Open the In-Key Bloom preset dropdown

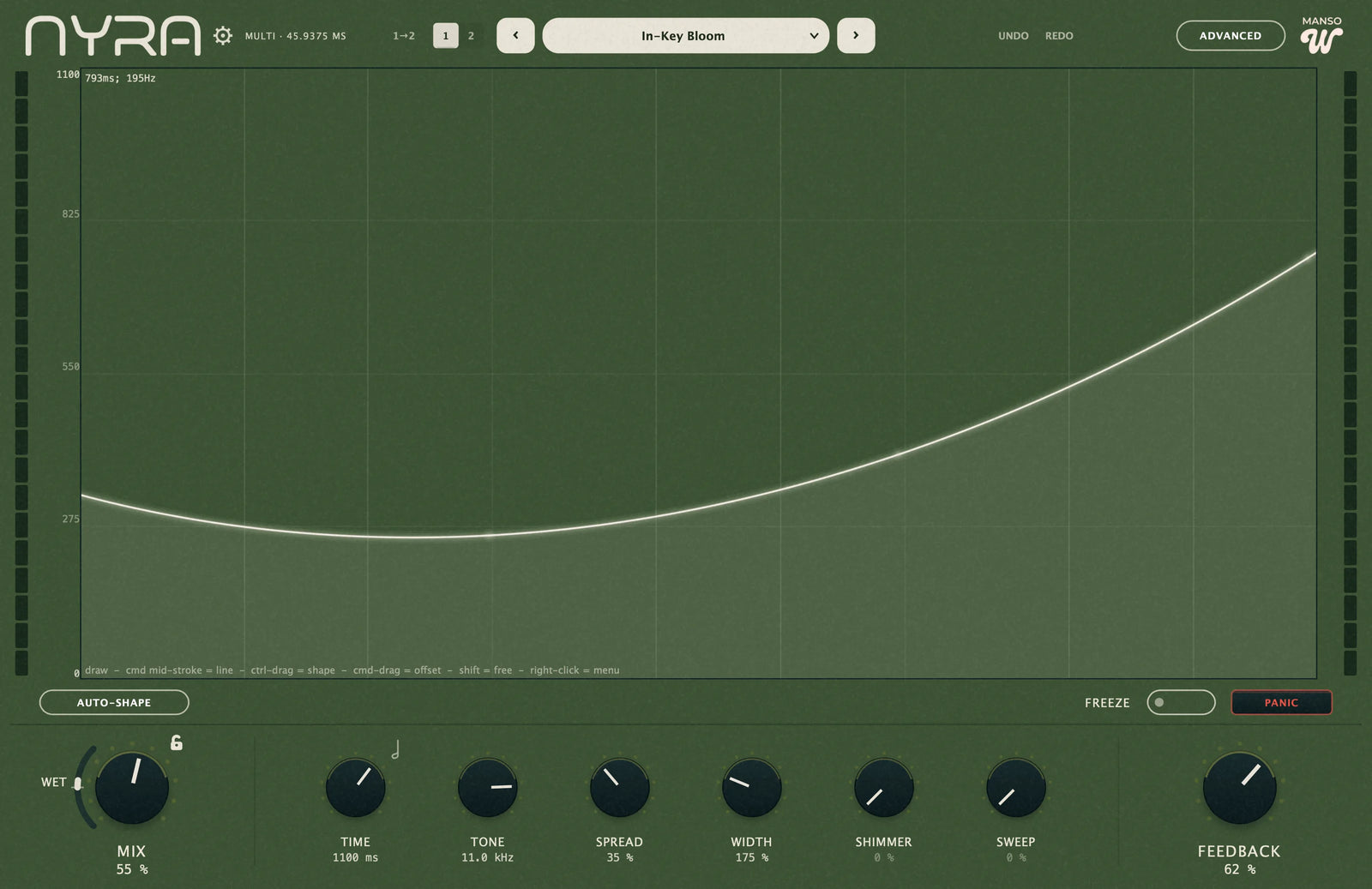686,36
